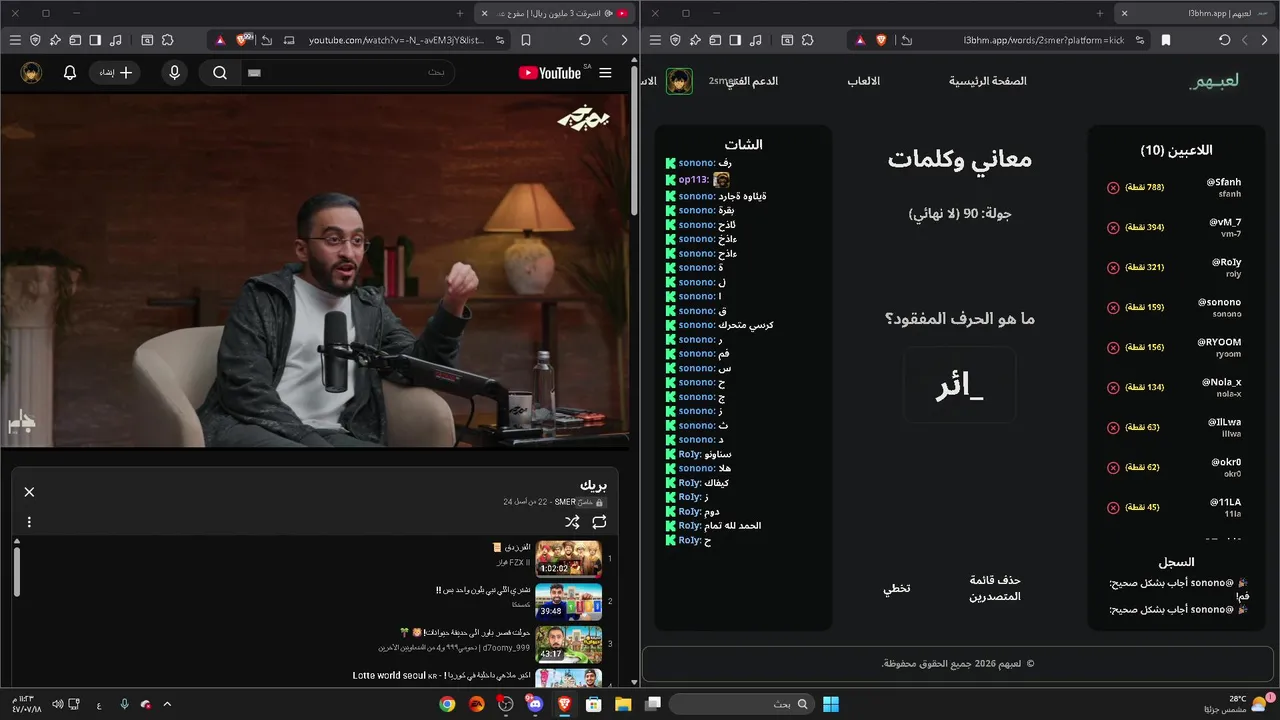The image size is (1280, 720).
Task: Open Lotte world seoul video title
Action: pos(440,676)
